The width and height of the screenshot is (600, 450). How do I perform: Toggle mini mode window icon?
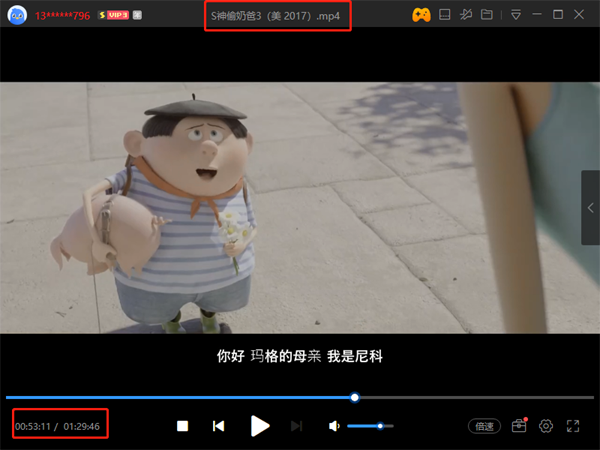pos(445,15)
